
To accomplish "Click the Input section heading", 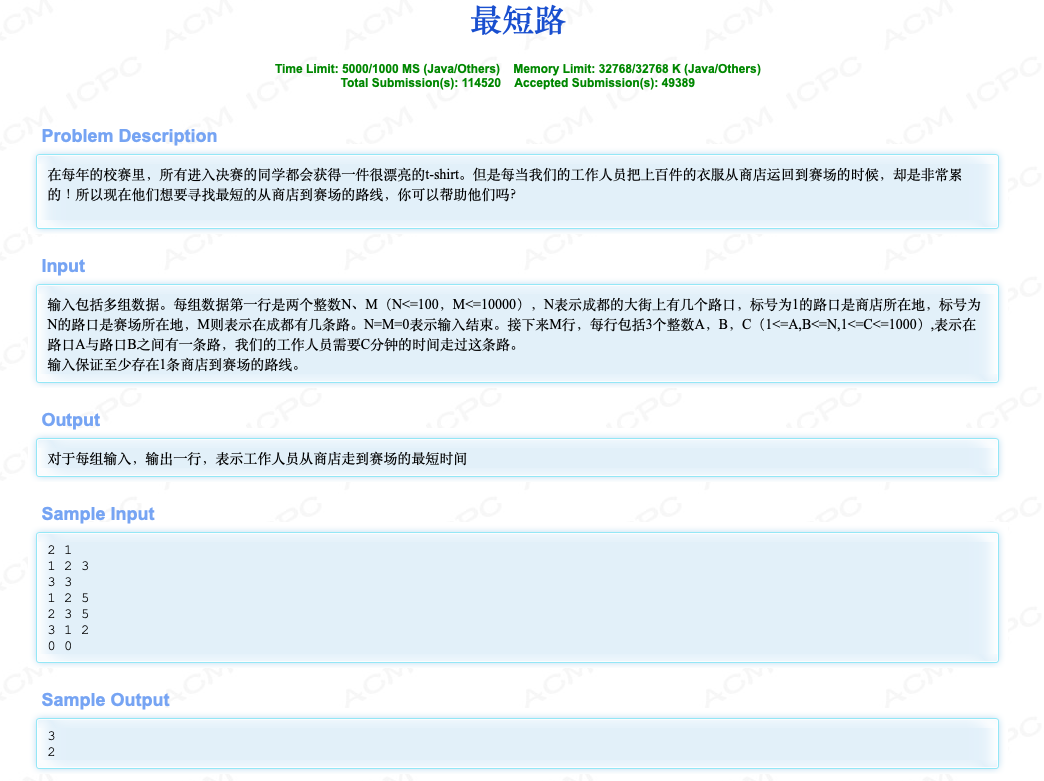I will pos(63,266).
